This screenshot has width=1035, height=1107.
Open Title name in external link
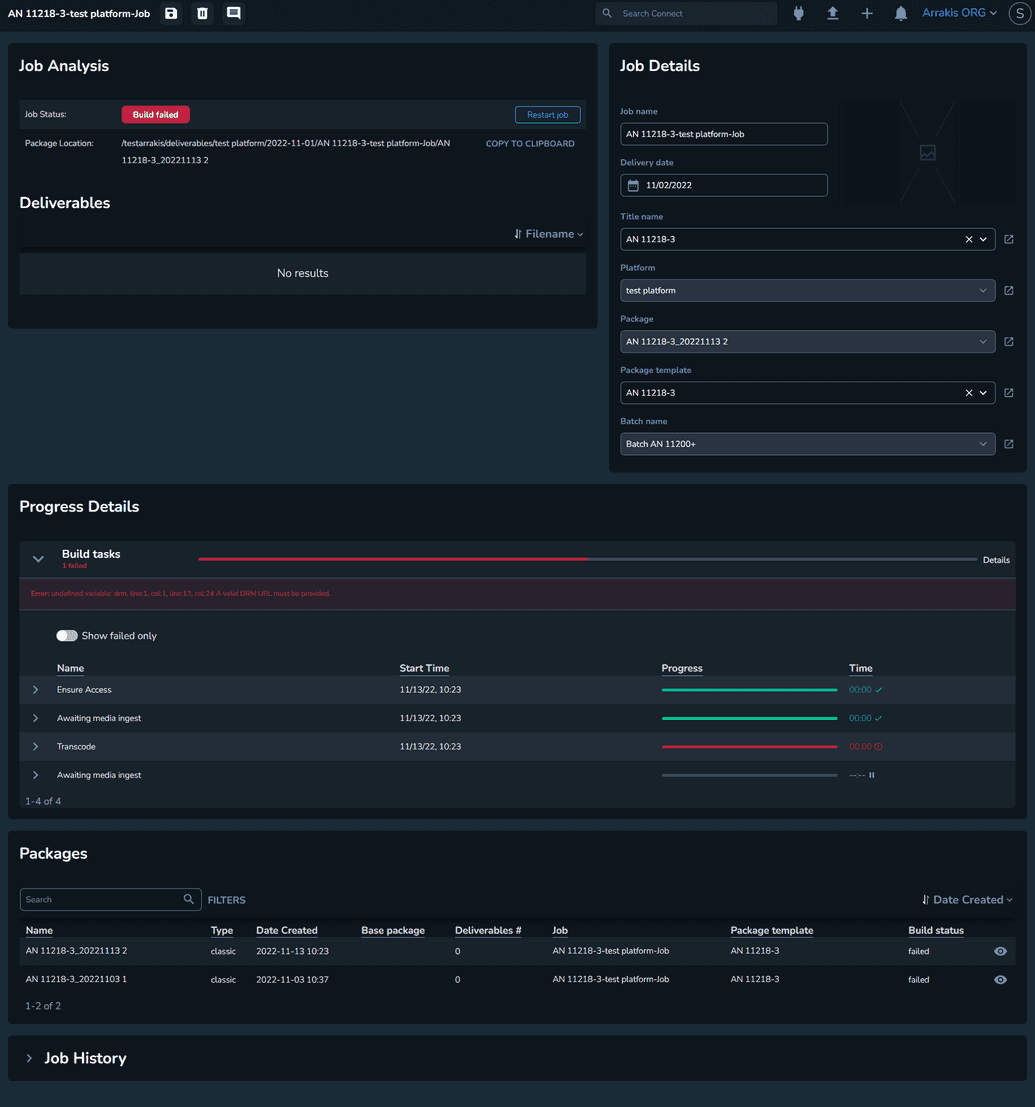[x=1009, y=239]
